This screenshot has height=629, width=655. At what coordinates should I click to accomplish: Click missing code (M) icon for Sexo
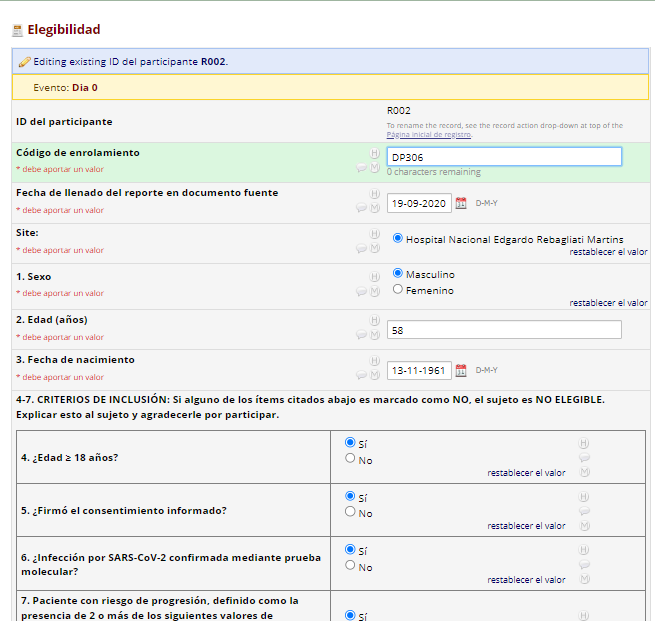pos(375,292)
